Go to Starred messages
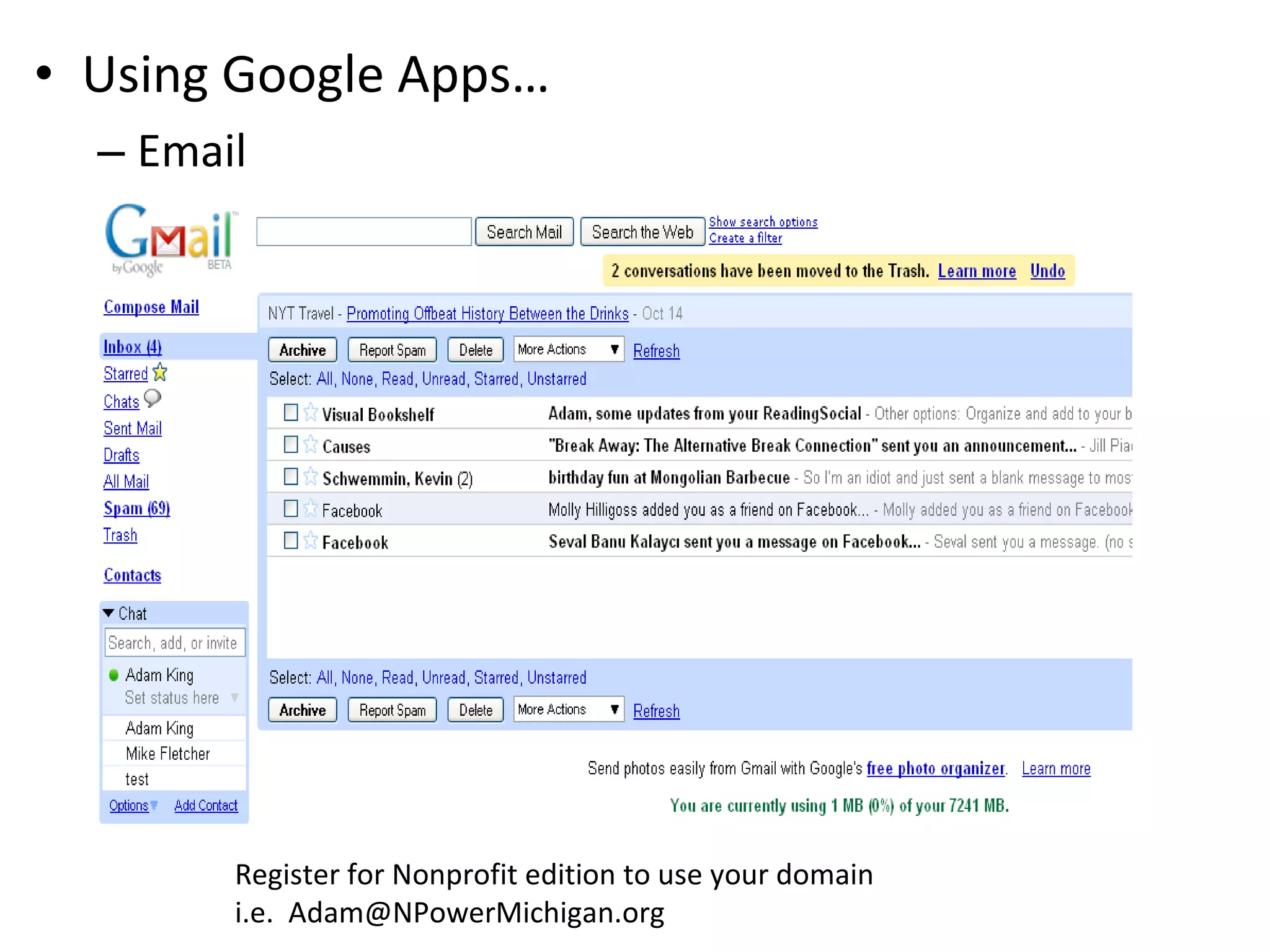The height and width of the screenshot is (952, 1270). pyautogui.click(x=125, y=374)
